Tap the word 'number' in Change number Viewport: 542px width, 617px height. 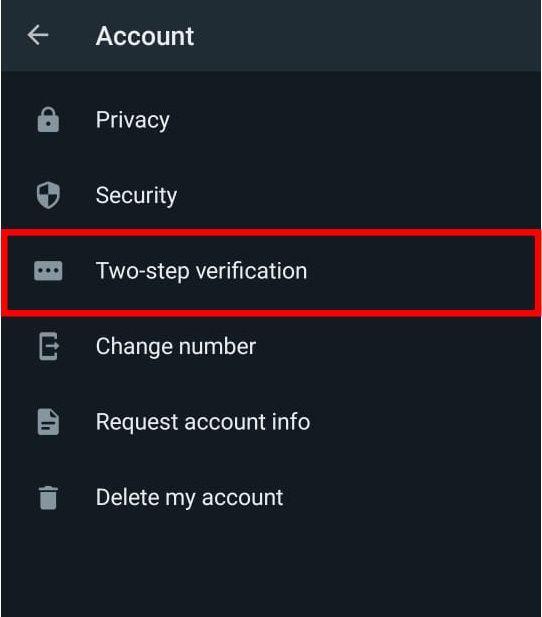pos(217,346)
